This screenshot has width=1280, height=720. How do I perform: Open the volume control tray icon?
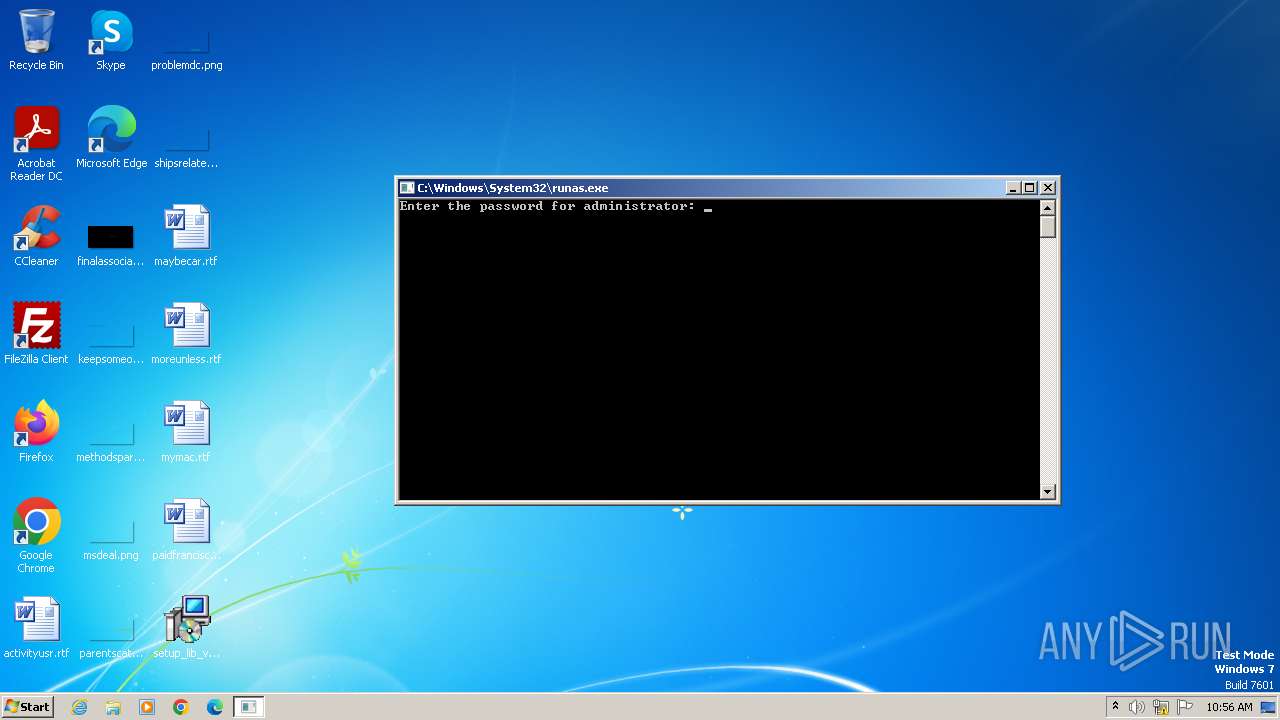point(1137,707)
